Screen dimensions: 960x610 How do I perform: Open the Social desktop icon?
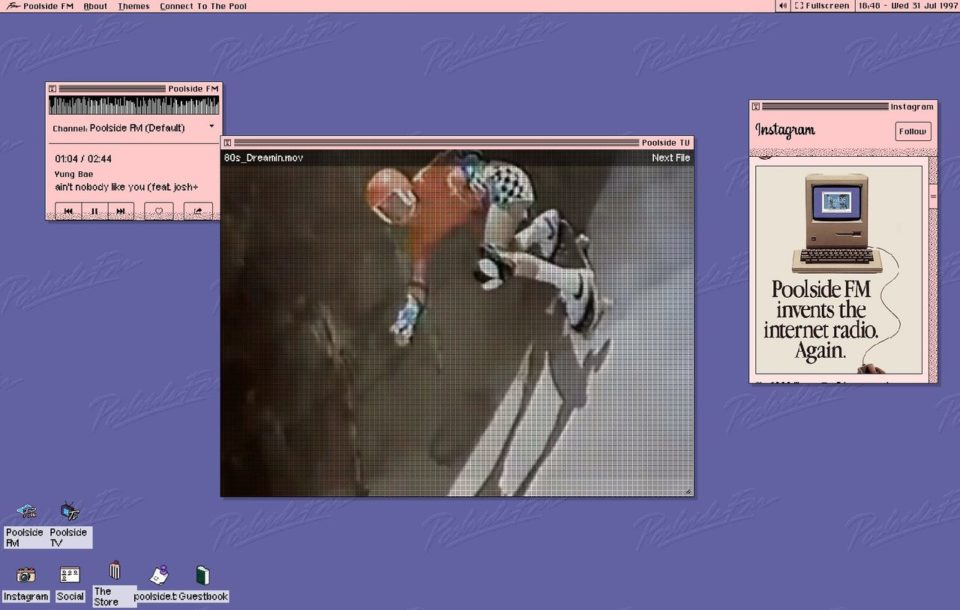click(x=70, y=585)
